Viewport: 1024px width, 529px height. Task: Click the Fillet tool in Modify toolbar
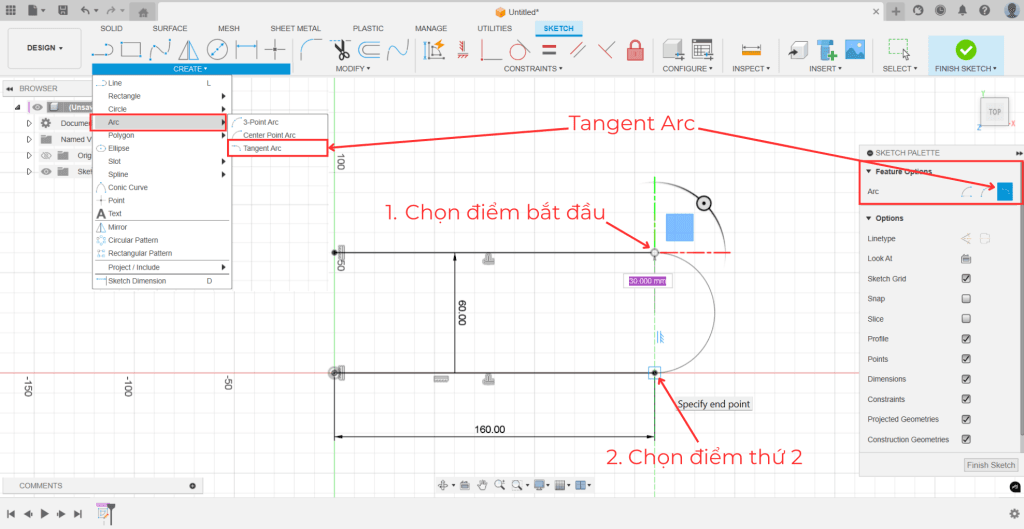(312, 49)
